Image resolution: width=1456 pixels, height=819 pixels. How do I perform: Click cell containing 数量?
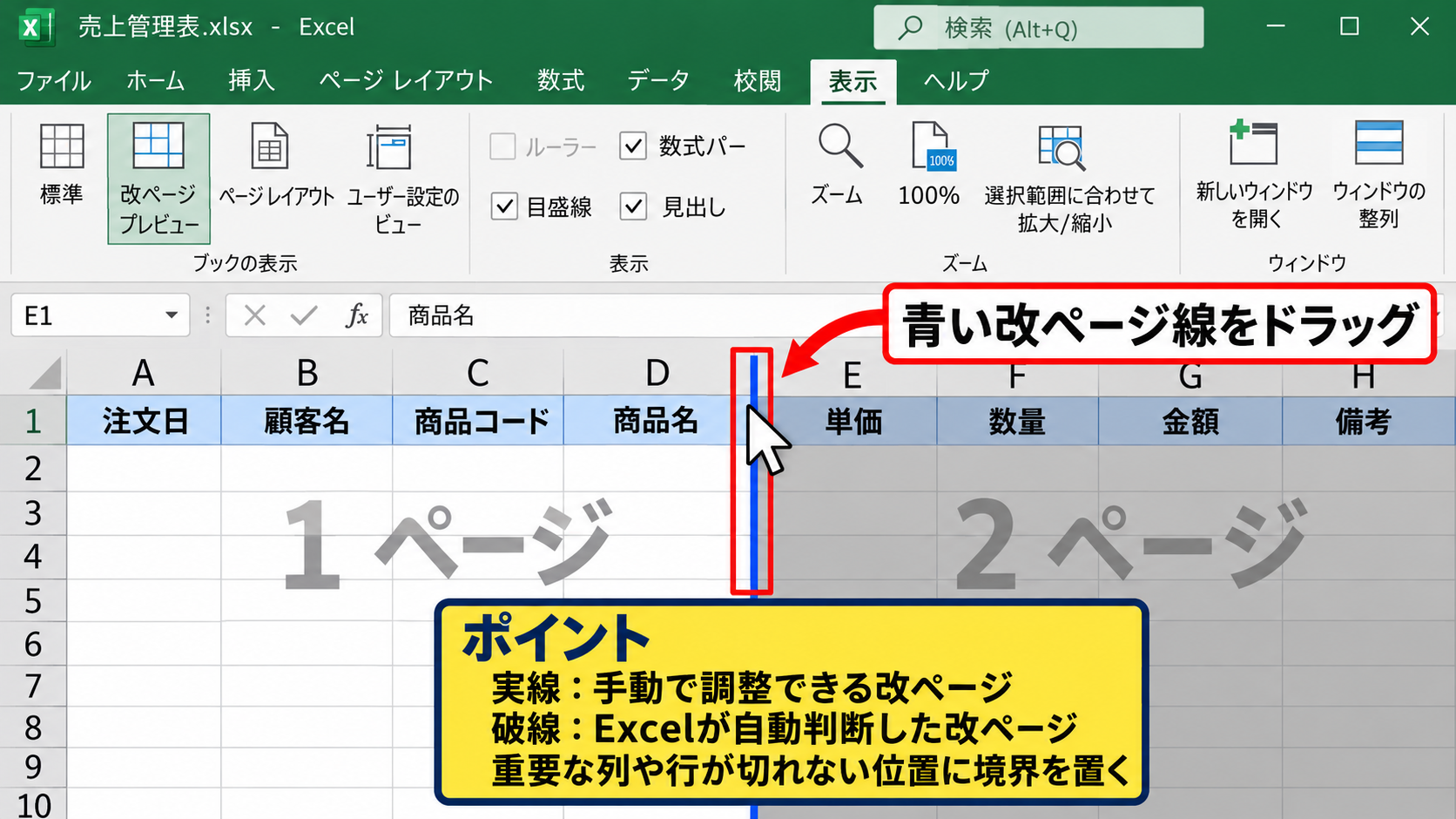tap(1017, 422)
